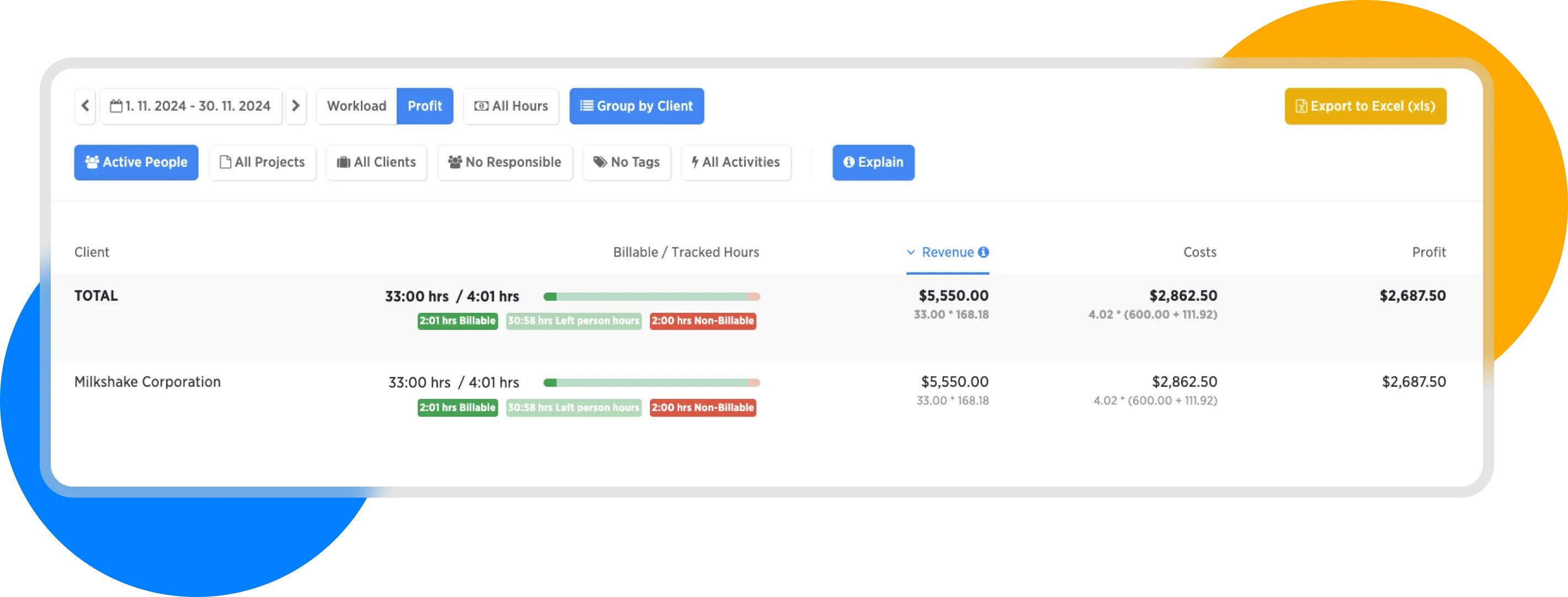Switch to the Workload view
The width and height of the screenshot is (1568, 597).
pyautogui.click(x=357, y=106)
